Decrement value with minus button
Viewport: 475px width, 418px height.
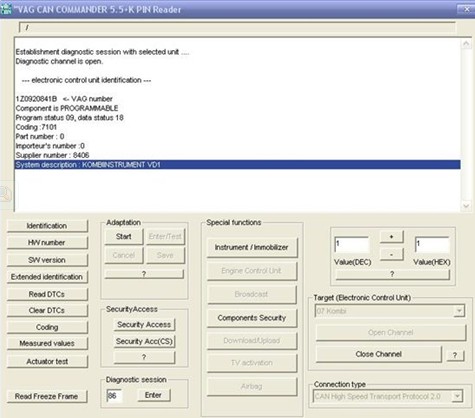(x=392, y=255)
